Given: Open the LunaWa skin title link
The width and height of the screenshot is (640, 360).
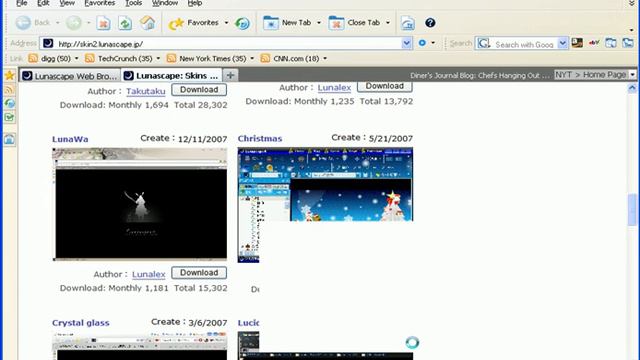Looking at the screenshot, I should [x=70, y=139].
